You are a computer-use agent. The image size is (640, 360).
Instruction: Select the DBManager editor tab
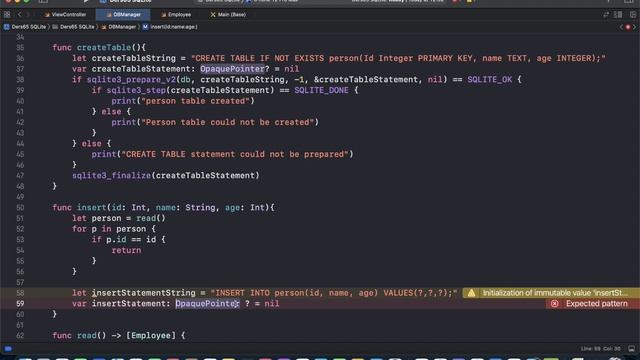coord(123,14)
